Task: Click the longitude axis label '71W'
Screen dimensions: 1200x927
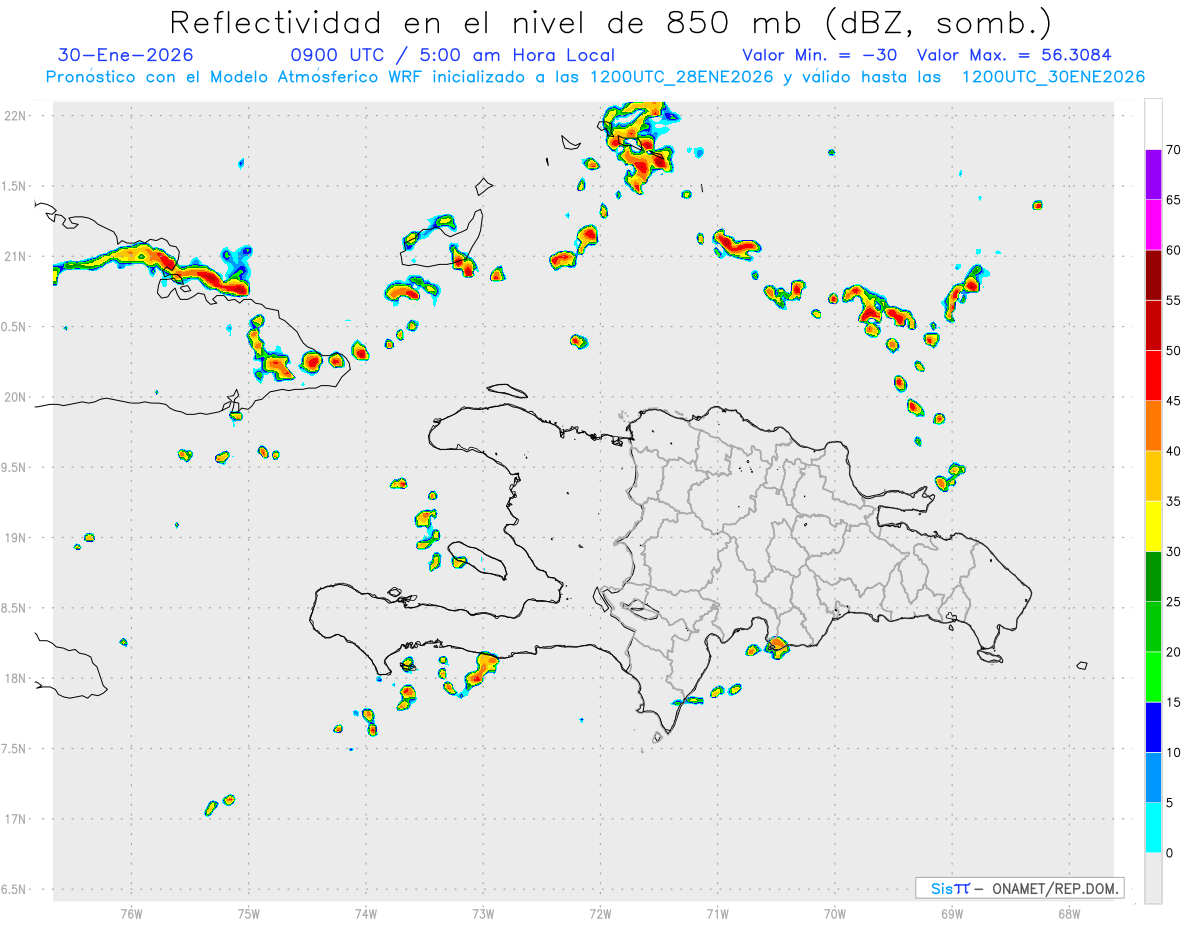Action: point(717,914)
